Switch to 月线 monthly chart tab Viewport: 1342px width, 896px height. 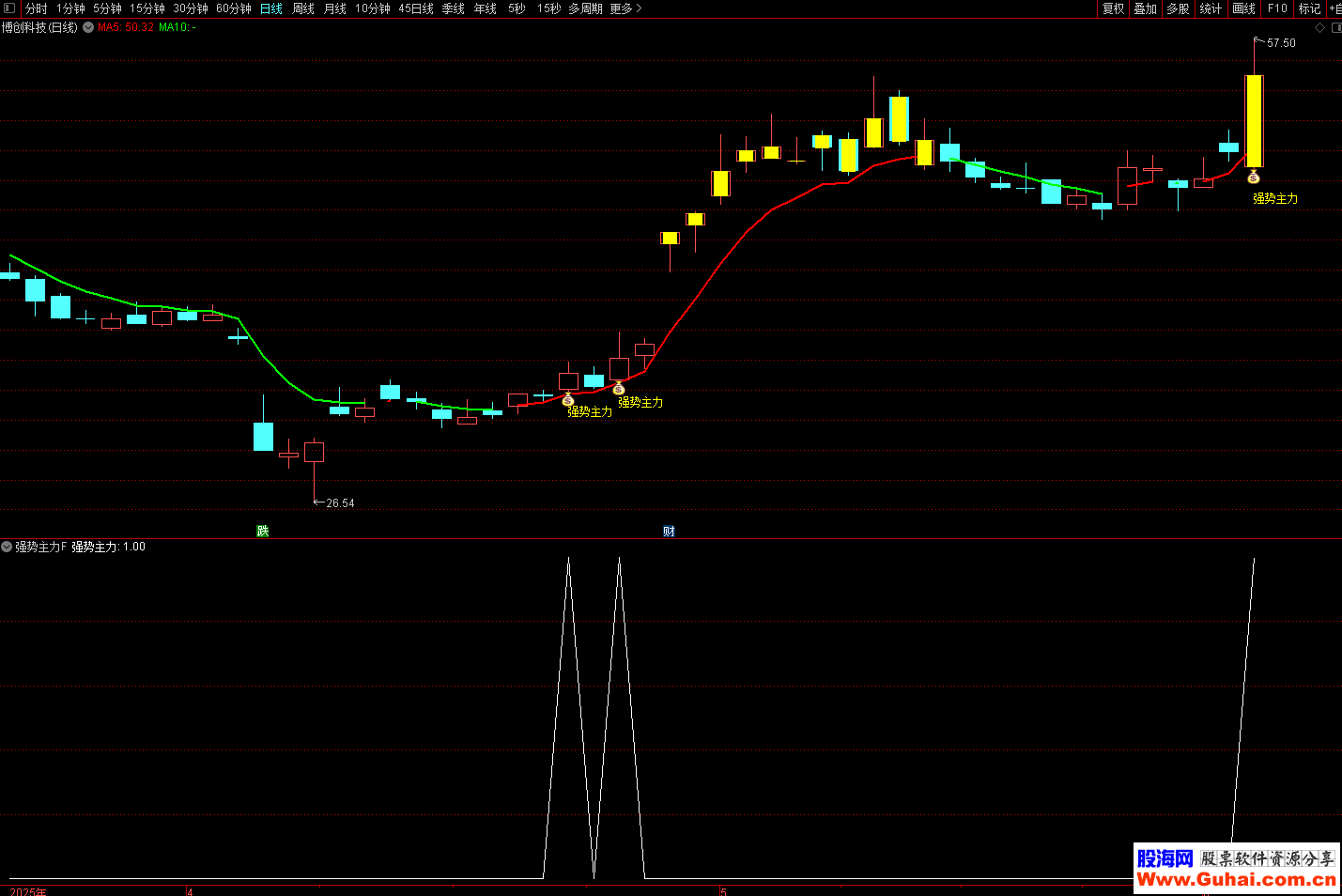point(335,8)
